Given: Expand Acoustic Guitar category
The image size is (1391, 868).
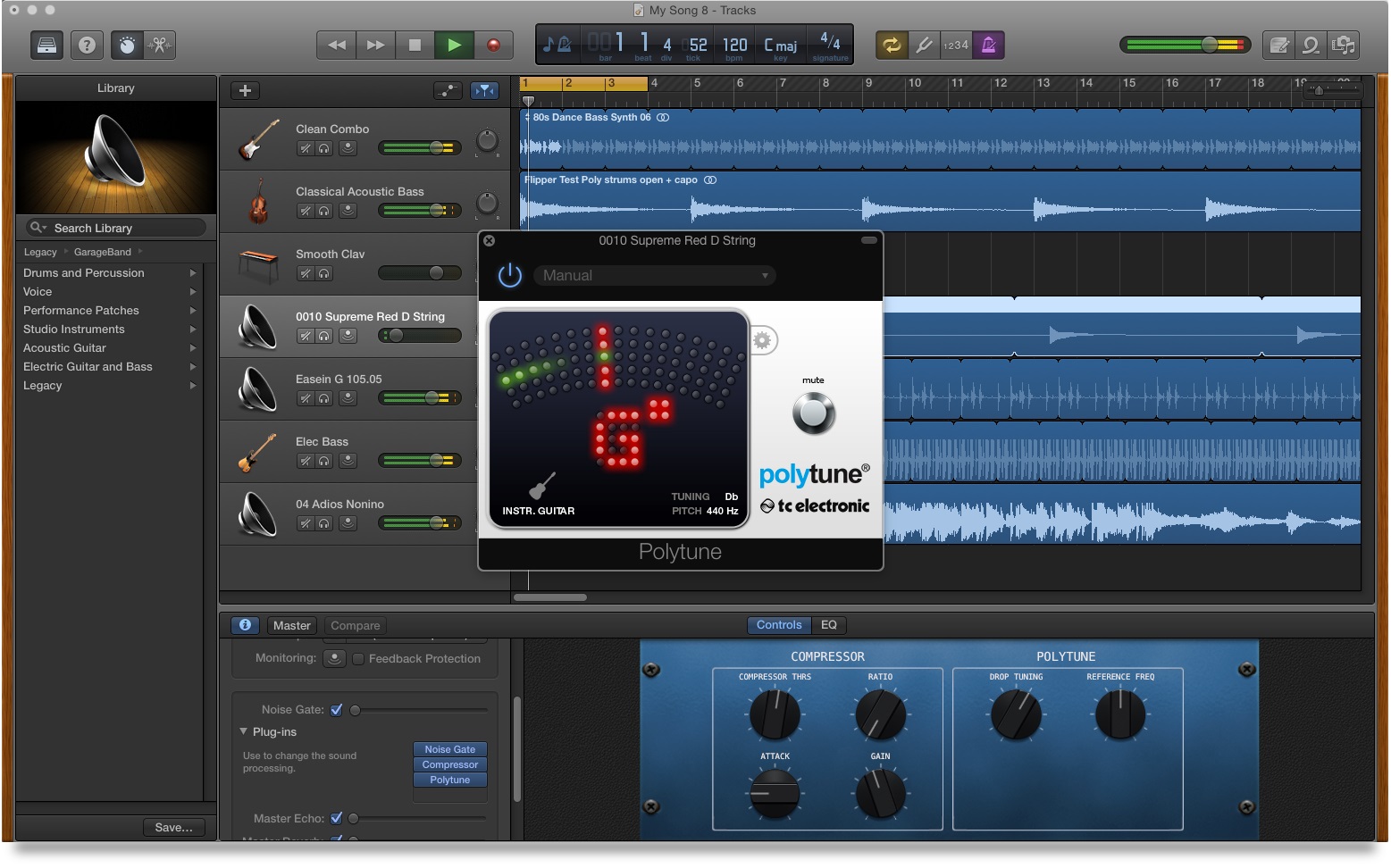Looking at the screenshot, I should tap(192, 348).
